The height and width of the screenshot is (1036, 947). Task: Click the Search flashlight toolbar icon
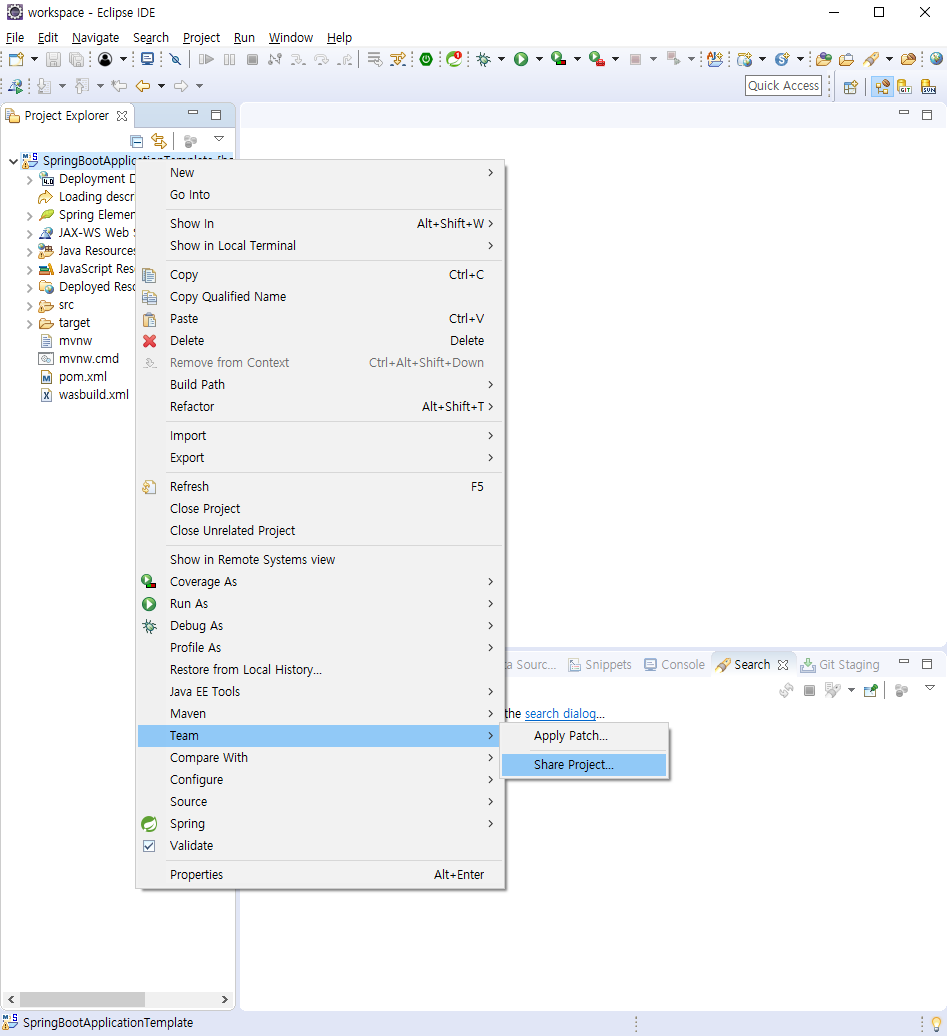(x=872, y=59)
